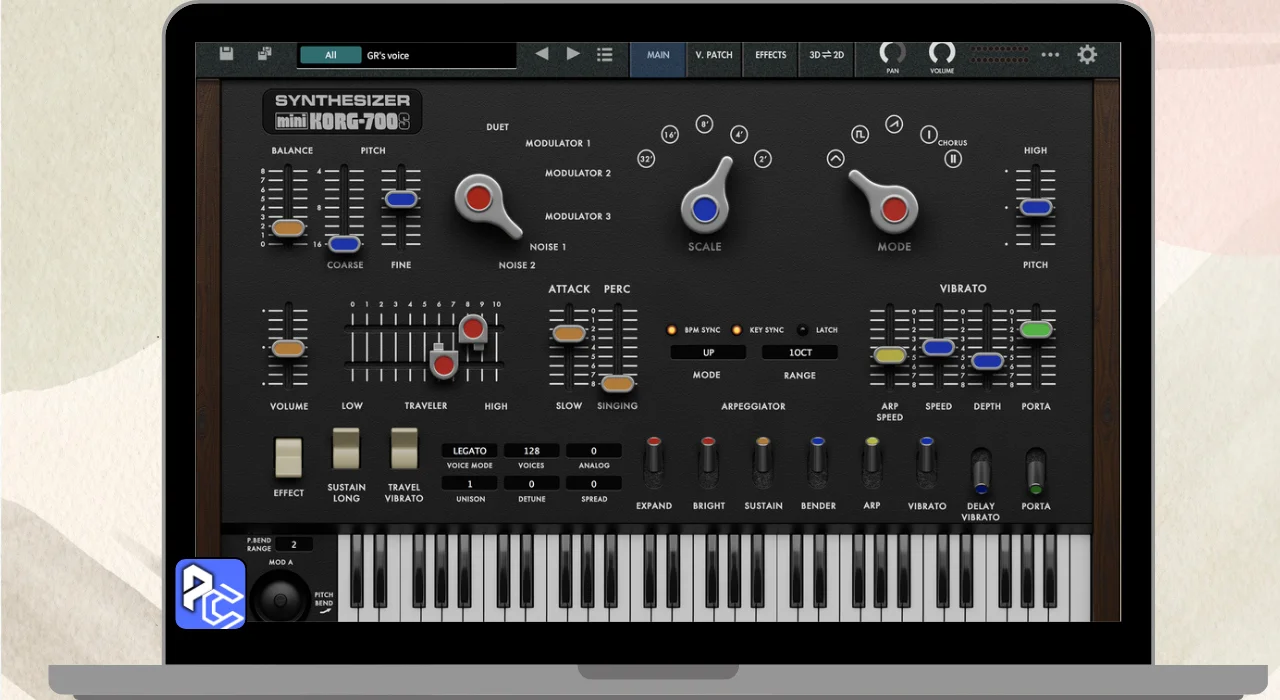Enable the arpeggiator LATCH switch
1280x700 pixels.
tap(802, 330)
